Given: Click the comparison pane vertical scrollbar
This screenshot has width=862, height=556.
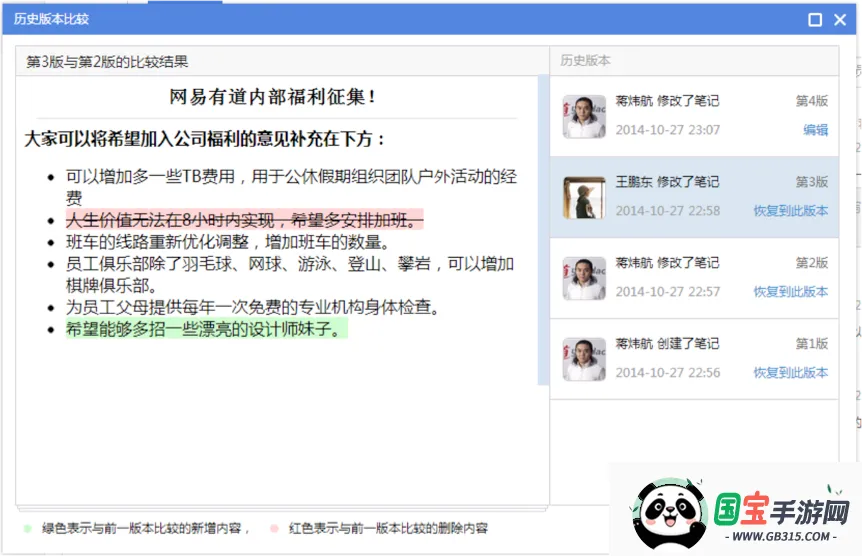Looking at the screenshot, I should 543,230.
